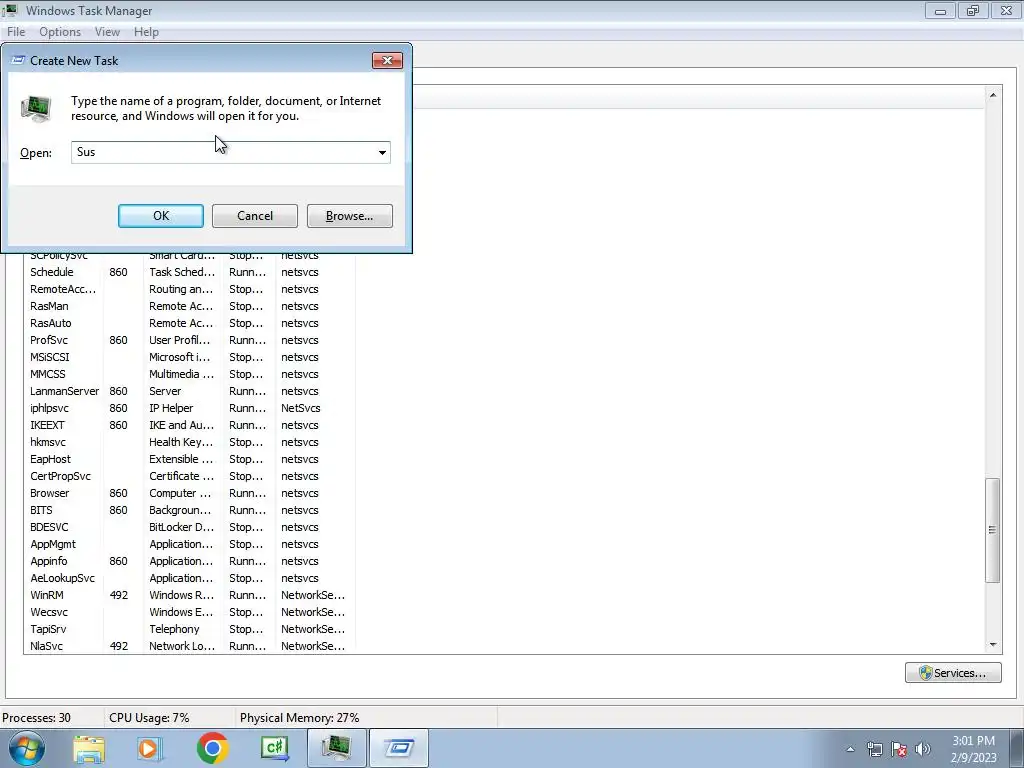This screenshot has width=1024, height=768.
Task: Click the services list scroll up arrow
Action: pyautogui.click(x=993, y=95)
